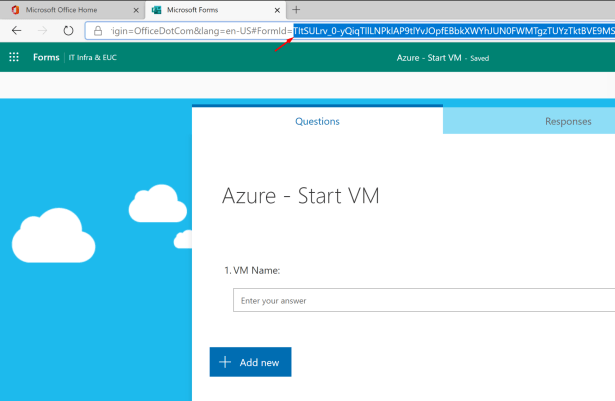Image resolution: width=615 pixels, height=401 pixels.
Task: Select the Azure - Start VM form heading
Action: pos(301,196)
